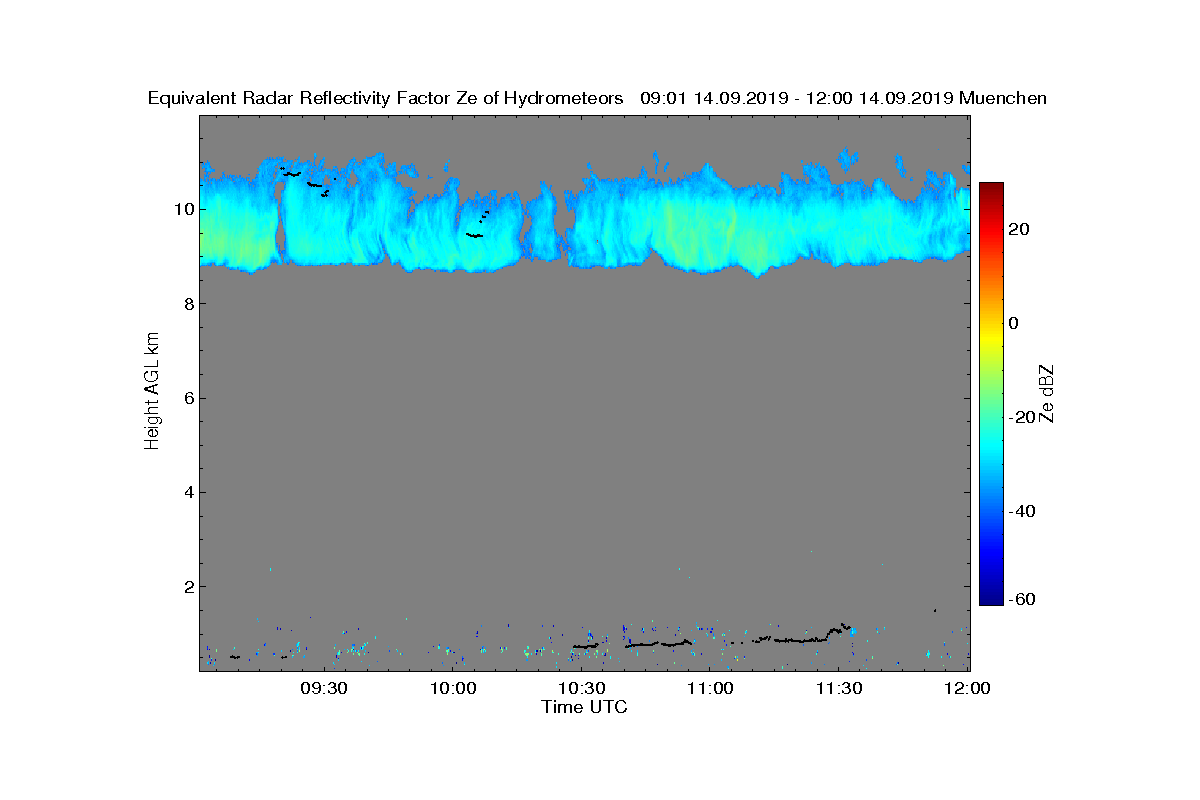Click the yellow 0 dBZ colorbar region
The width and height of the screenshot is (1200, 800).
pos(991,323)
